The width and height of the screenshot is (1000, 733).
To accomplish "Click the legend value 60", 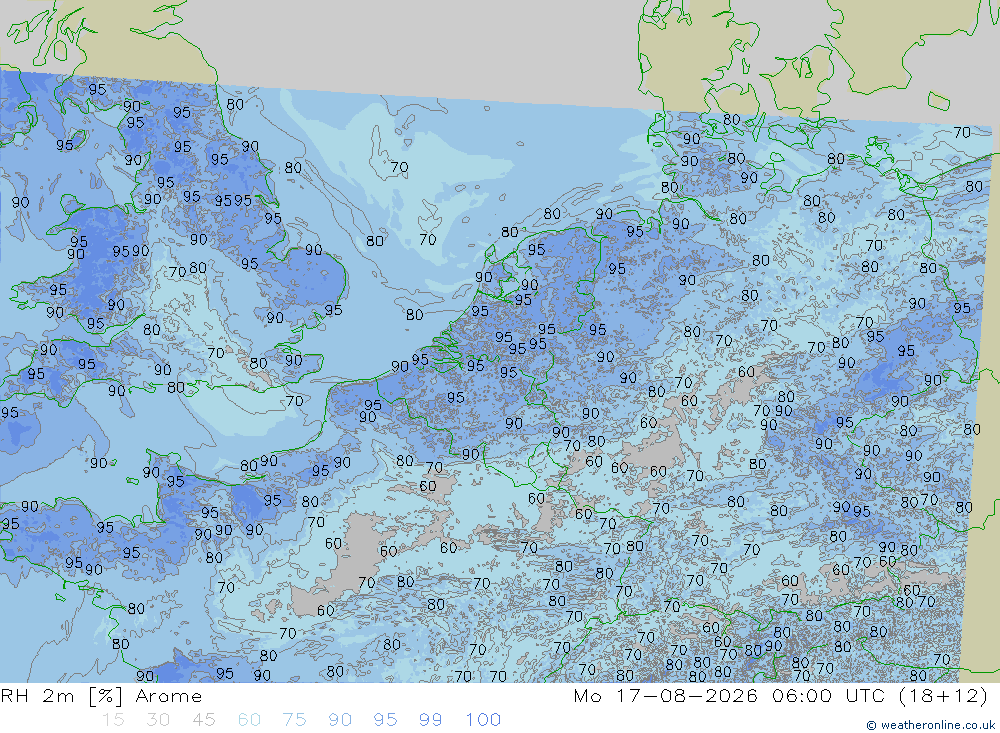I will click(249, 720).
